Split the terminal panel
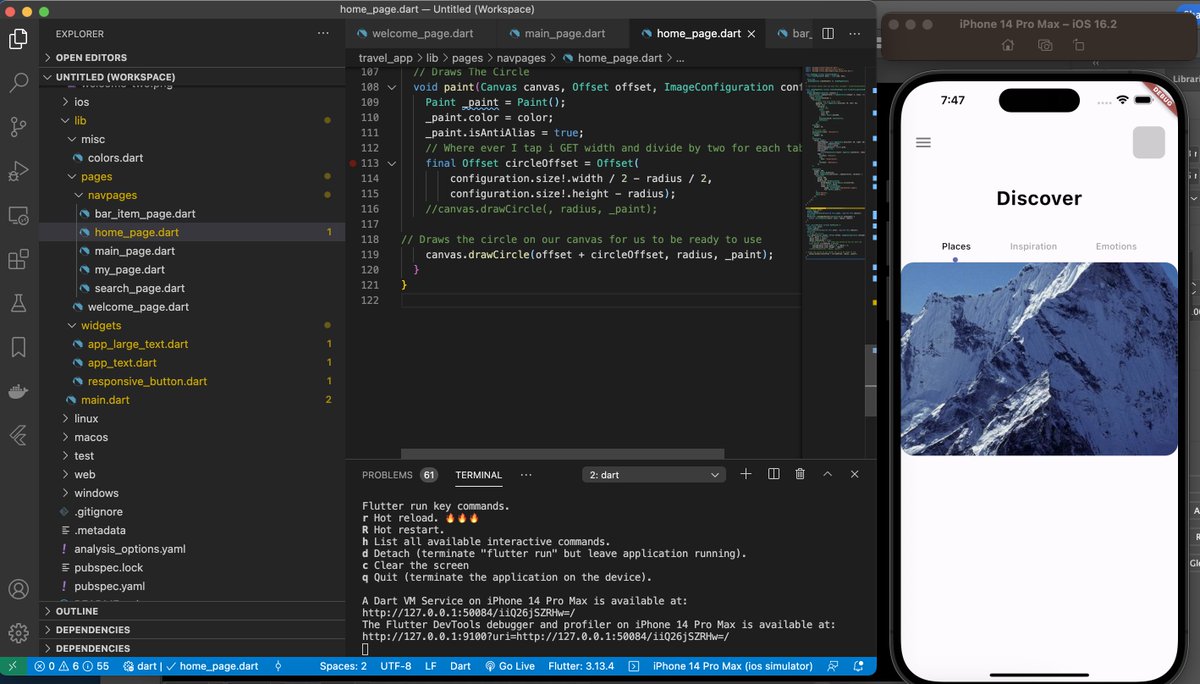The image size is (1200, 684). (774, 474)
